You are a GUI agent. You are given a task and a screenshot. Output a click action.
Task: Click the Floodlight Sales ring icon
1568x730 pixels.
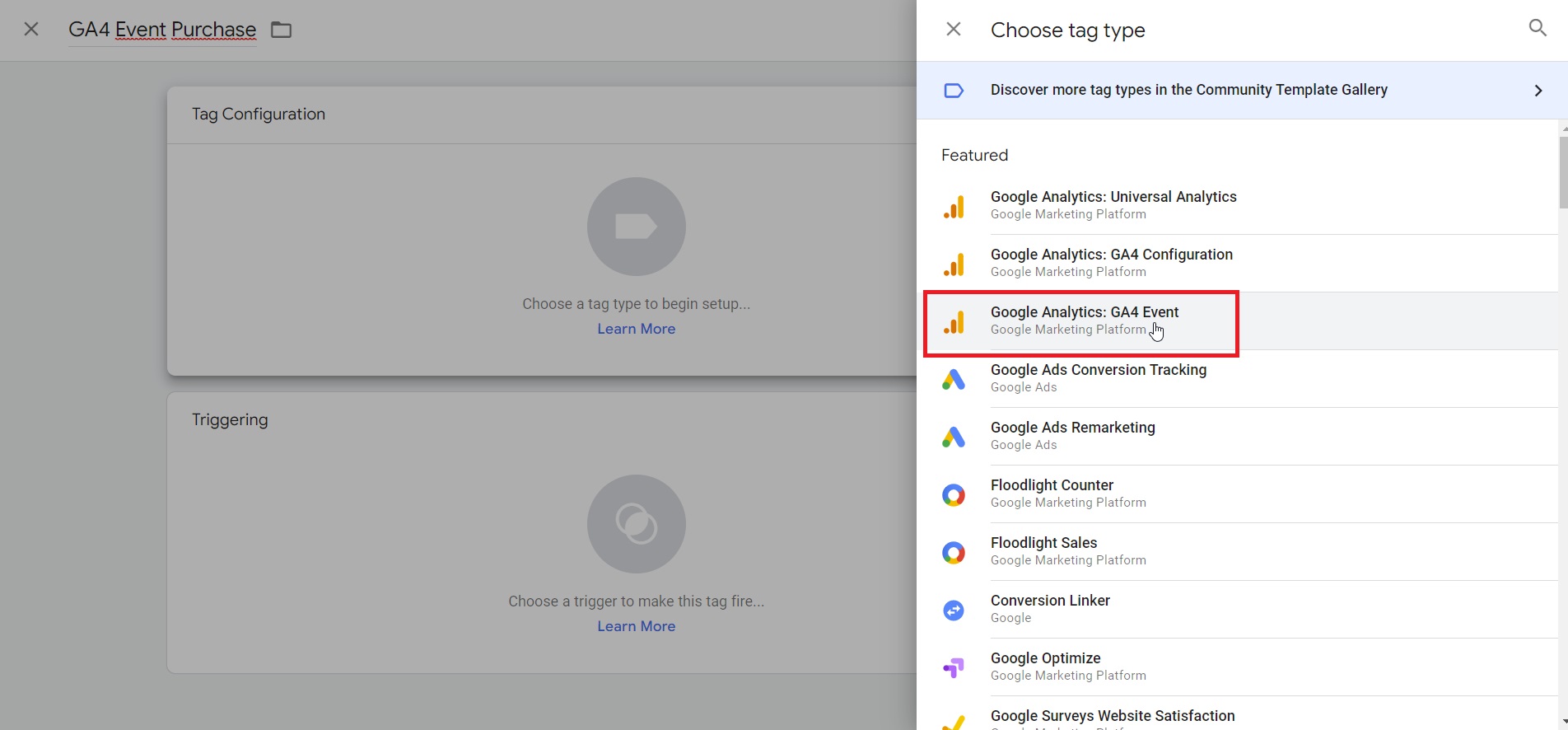954,553
